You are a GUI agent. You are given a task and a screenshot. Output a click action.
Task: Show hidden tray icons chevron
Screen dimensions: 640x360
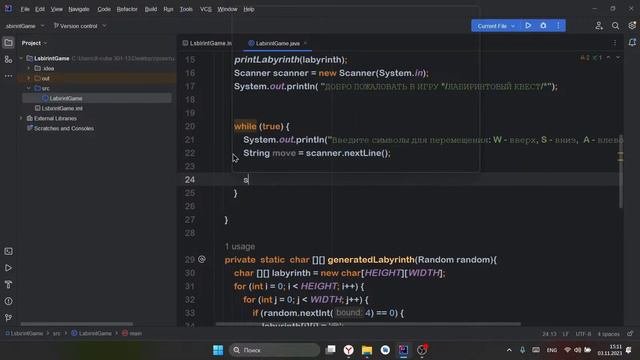(509, 350)
